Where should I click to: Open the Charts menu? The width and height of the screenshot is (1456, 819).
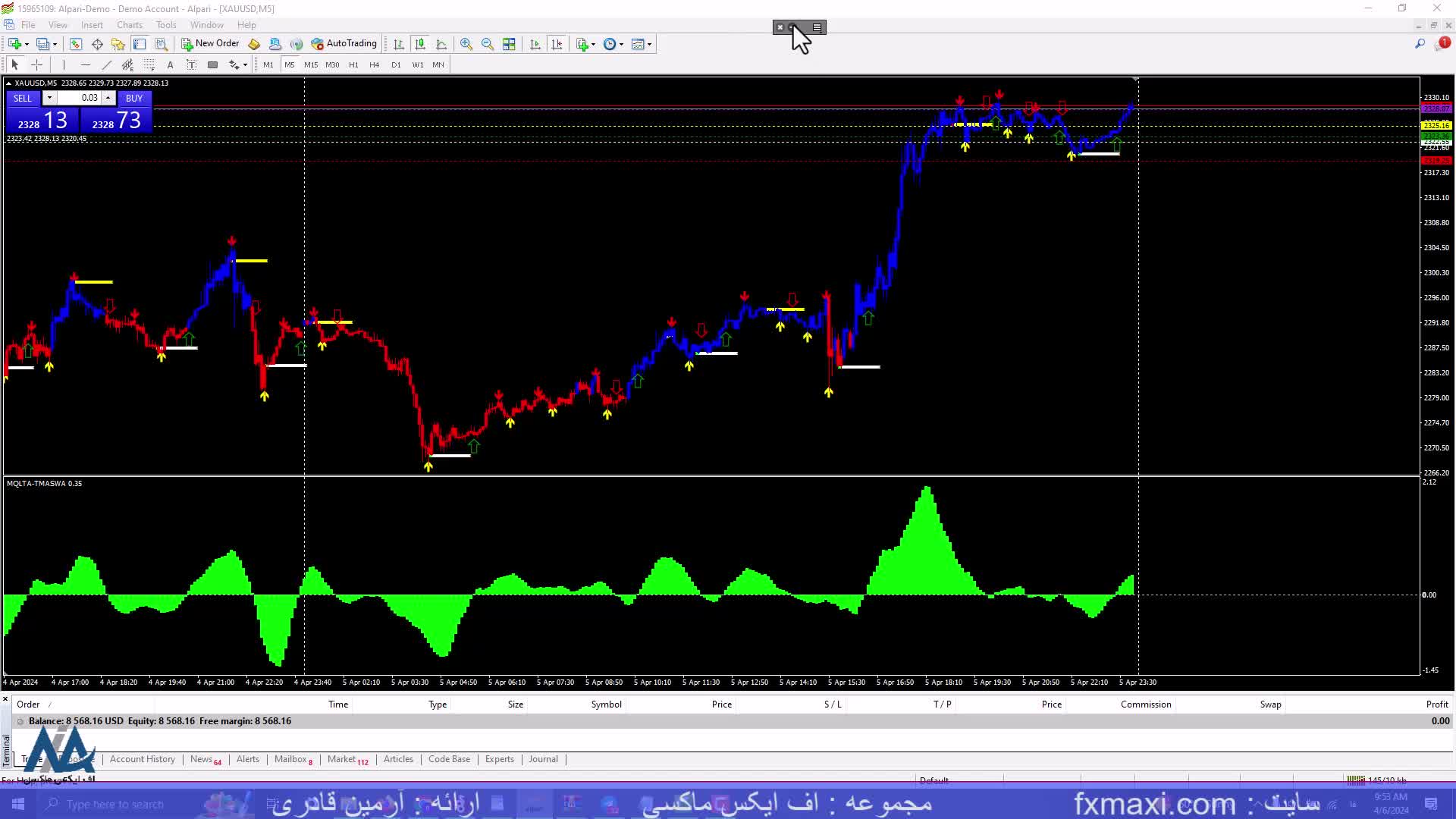point(130,25)
